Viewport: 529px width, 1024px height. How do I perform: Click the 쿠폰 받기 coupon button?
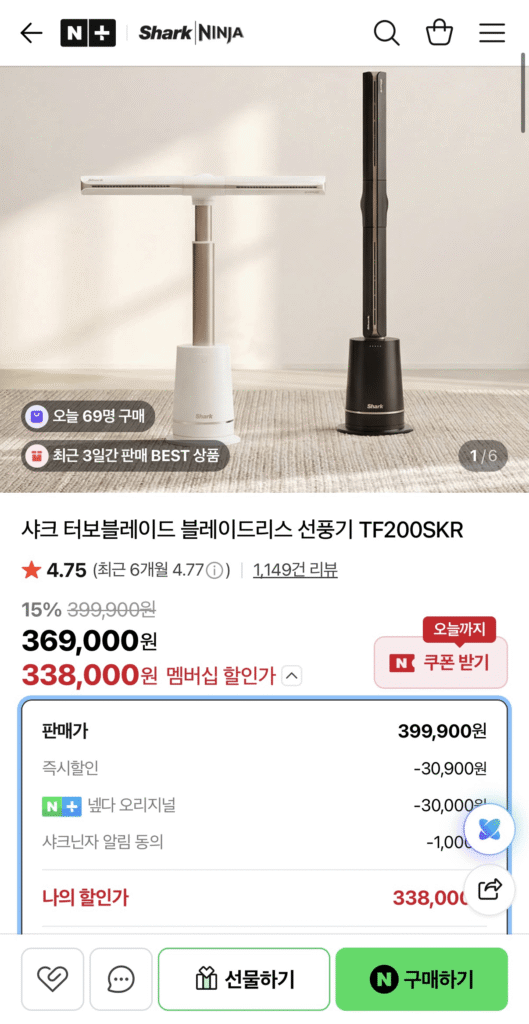pyautogui.click(x=440, y=662)
